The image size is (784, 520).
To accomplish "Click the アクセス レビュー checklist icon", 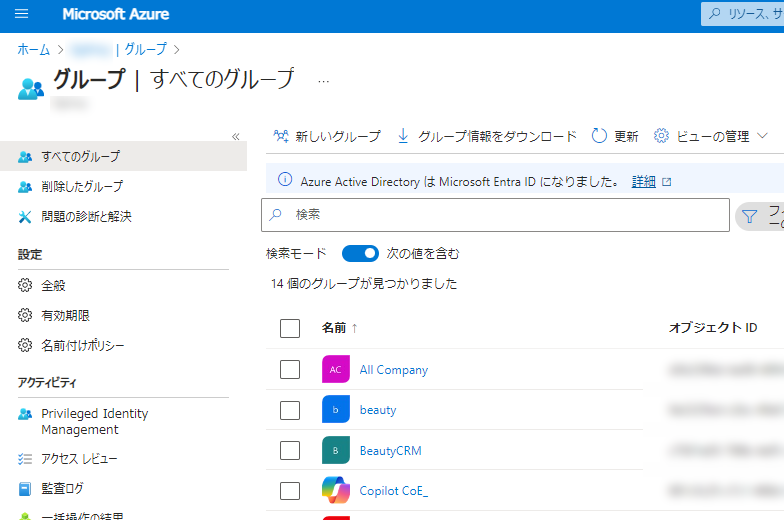I will point(25,459).
